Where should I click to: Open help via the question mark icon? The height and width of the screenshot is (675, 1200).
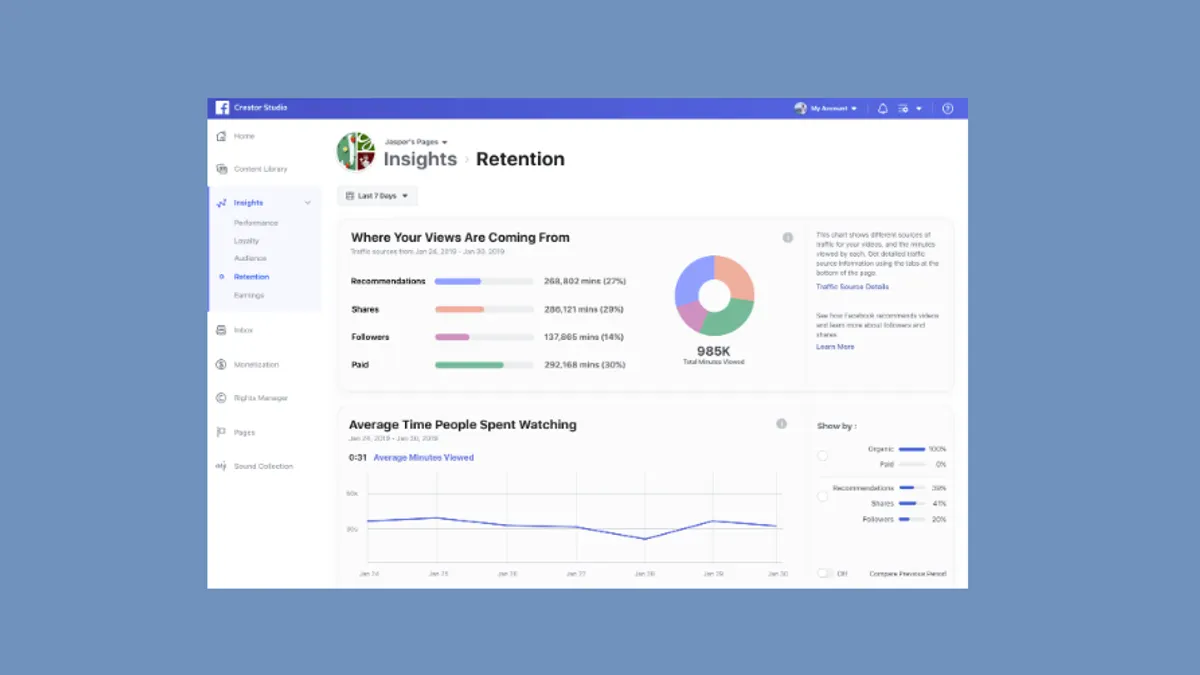948,108
